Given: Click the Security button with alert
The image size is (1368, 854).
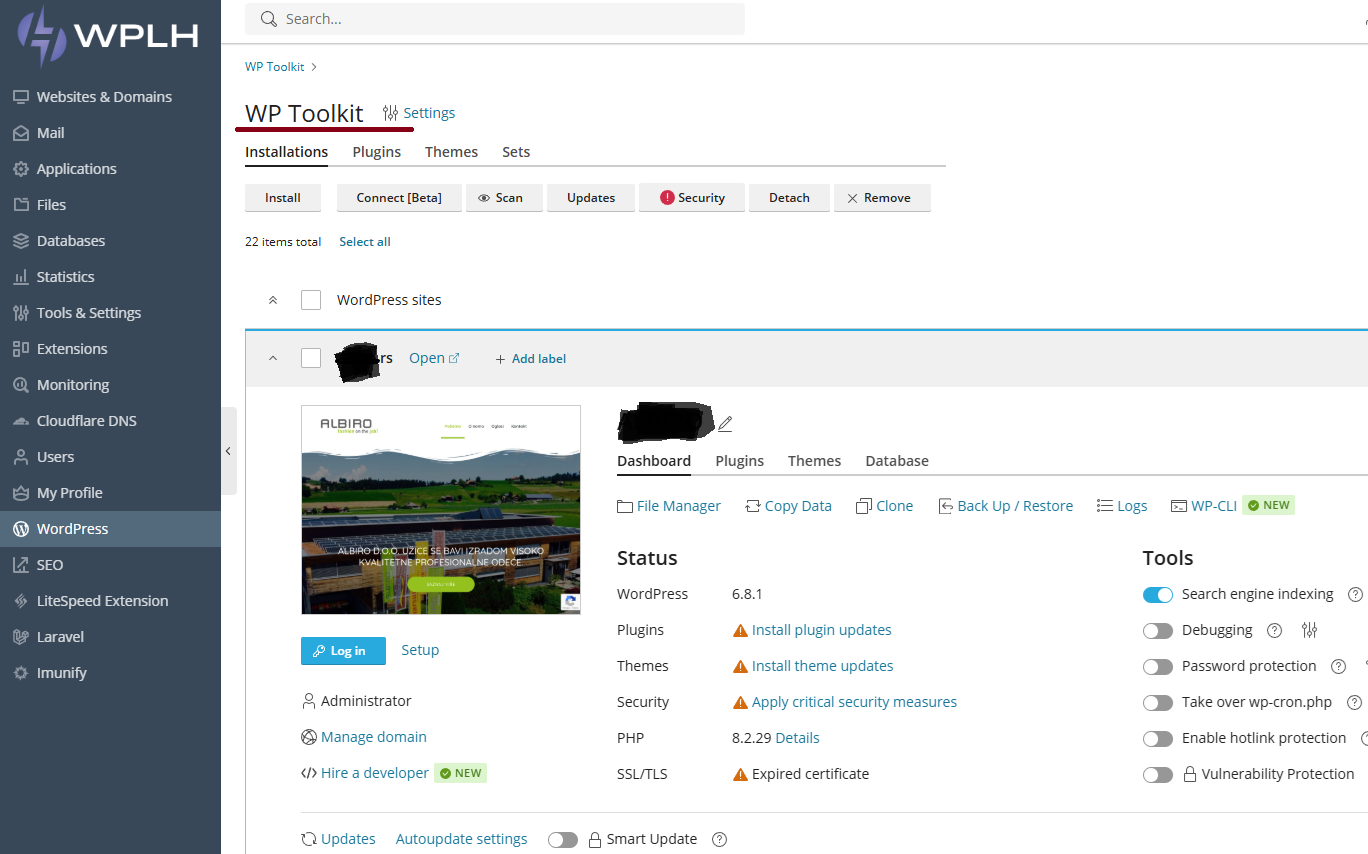Looking at the screenshot, I should pos(692,198).
